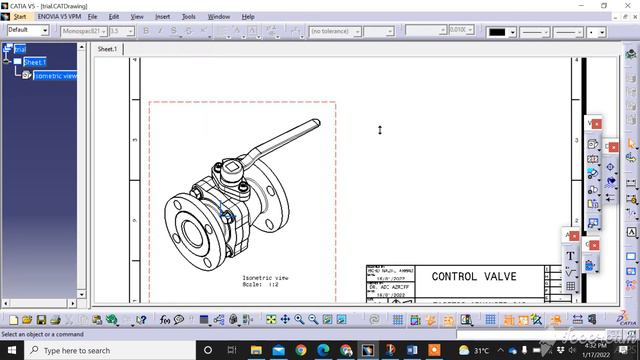
Task: Select the Section view tool icon
Action: (x=593, y=159)
